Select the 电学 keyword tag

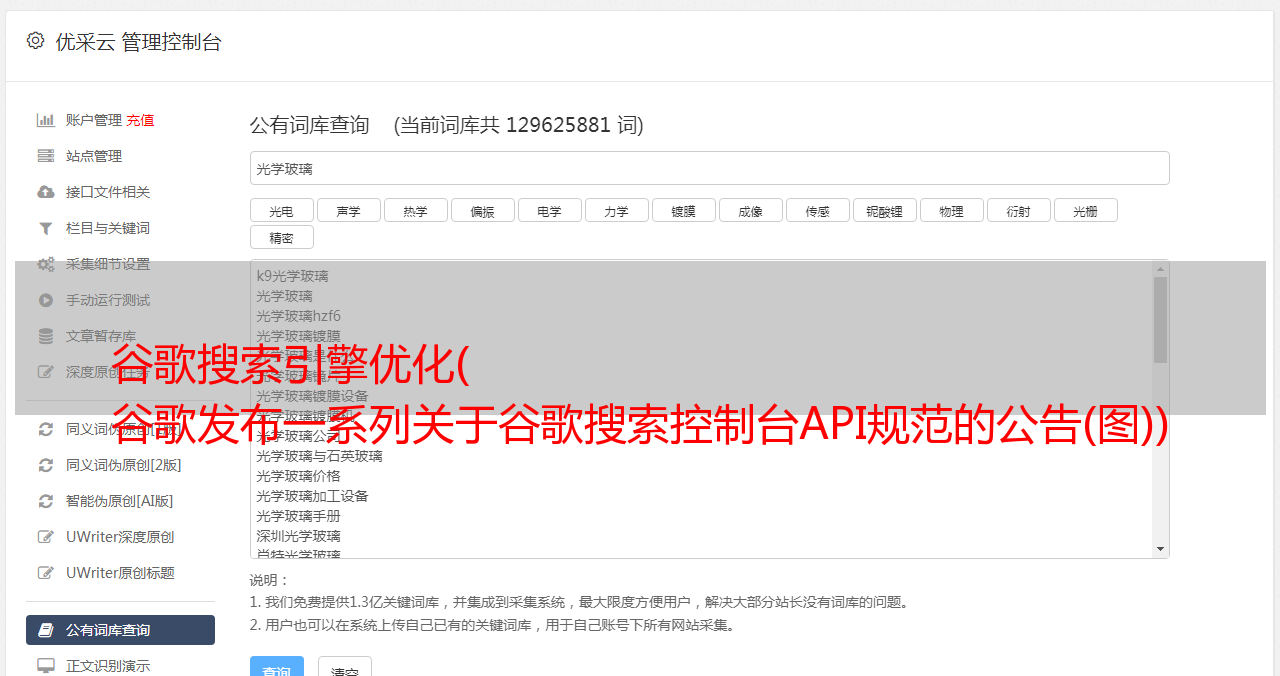(550, 210)
